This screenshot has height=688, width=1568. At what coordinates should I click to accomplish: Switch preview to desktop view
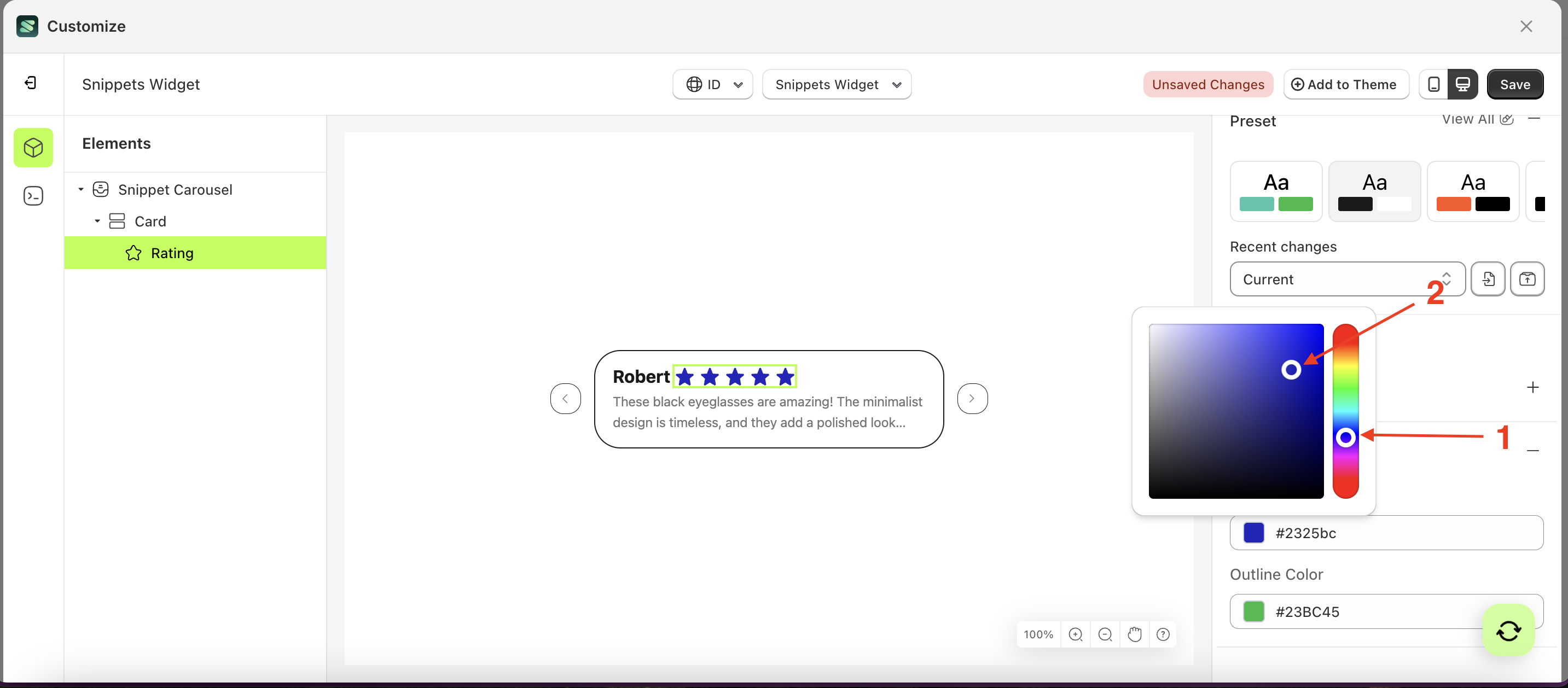coord(1464,84)
